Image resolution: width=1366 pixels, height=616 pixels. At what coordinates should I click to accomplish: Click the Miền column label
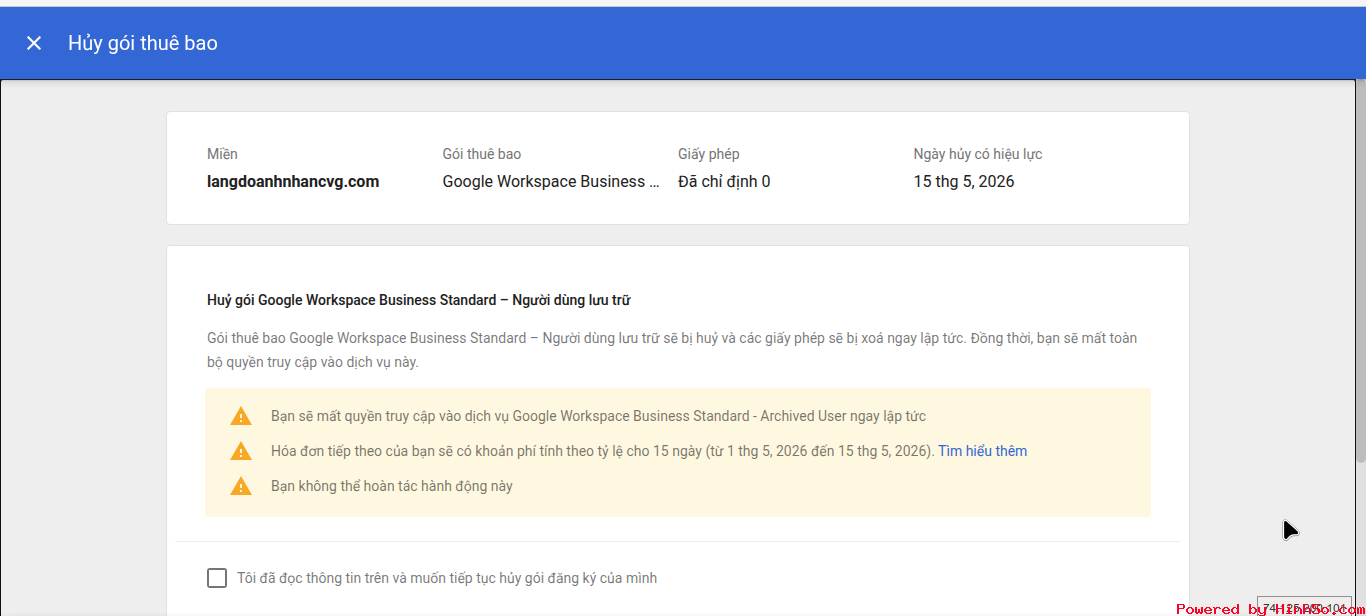point(222,154)
